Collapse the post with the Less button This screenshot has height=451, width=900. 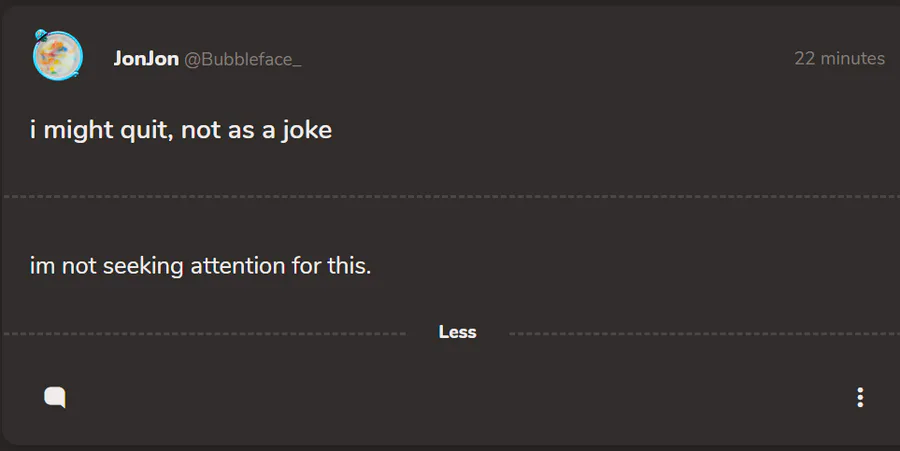point(457,332)
